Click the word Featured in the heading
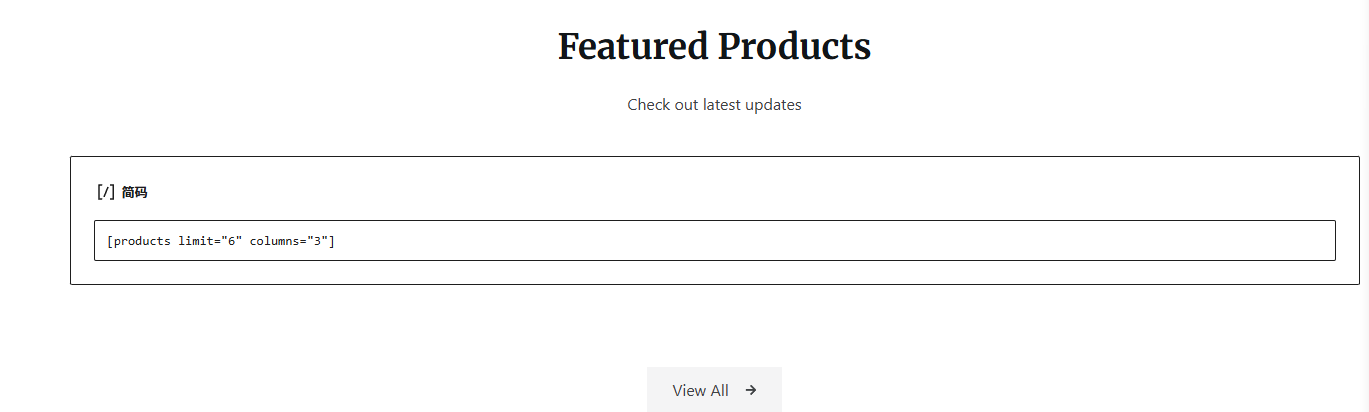1369x412 pixels. [x=633, y=47]
